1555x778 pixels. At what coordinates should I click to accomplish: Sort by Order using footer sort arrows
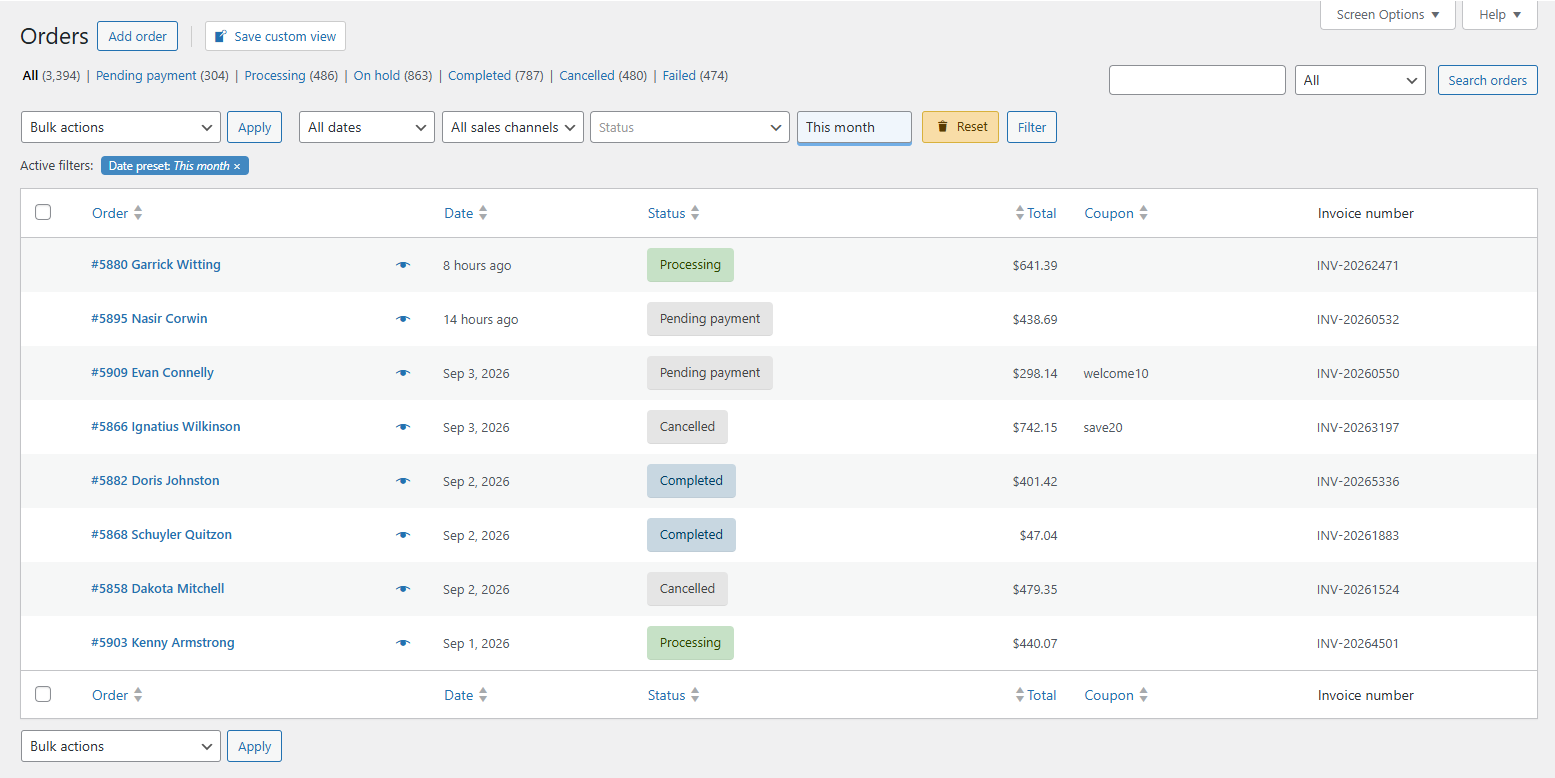pos(138,695)
